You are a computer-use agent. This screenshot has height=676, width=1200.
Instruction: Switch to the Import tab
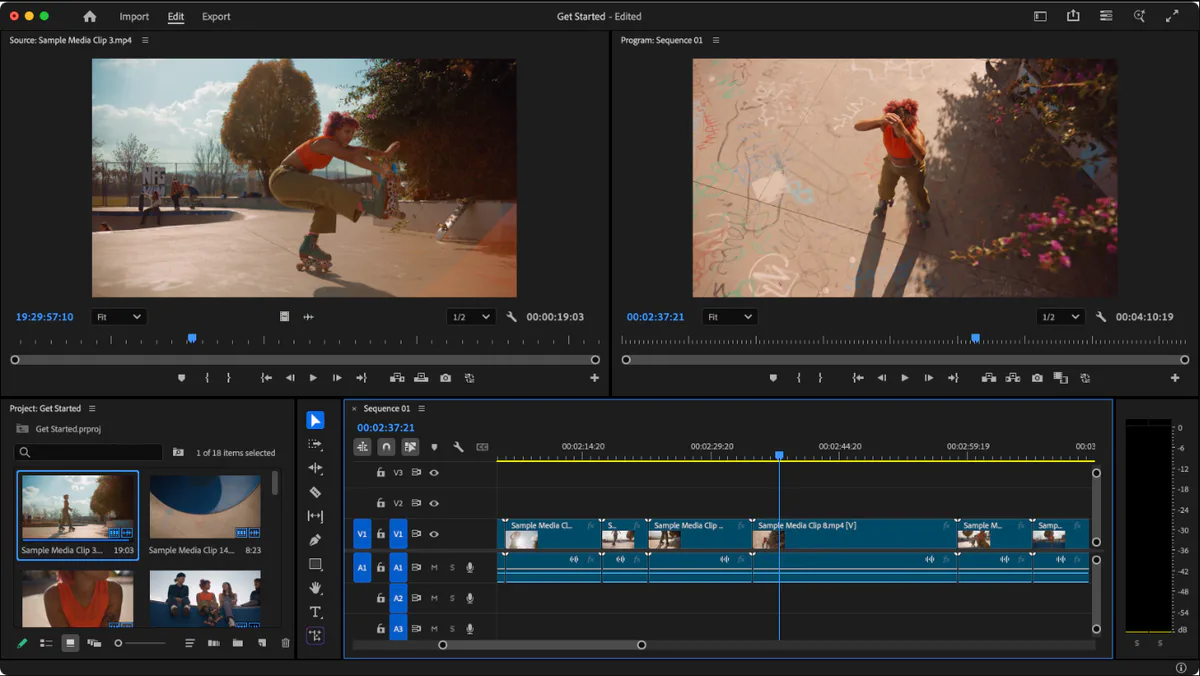tap(134, 16)
